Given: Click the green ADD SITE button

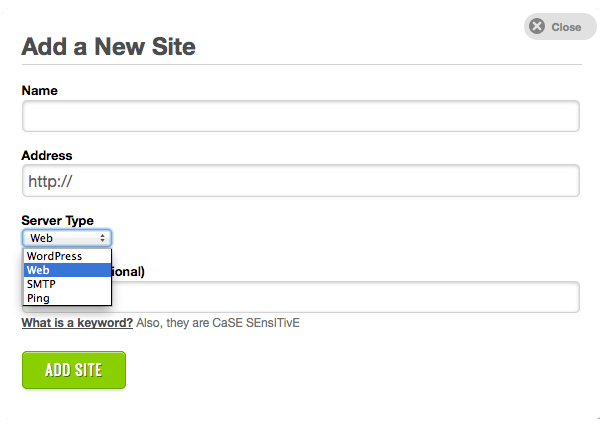Looking at the screenshot, I should click(74, 370).
